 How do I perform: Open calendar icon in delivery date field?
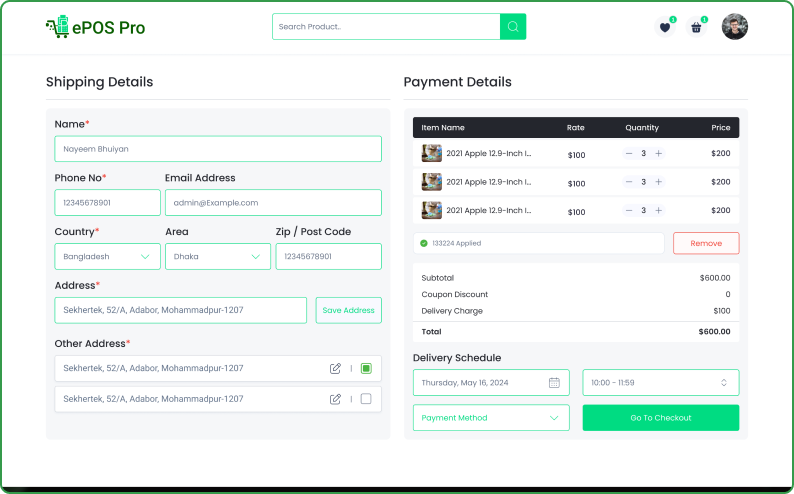coord(554,383)
